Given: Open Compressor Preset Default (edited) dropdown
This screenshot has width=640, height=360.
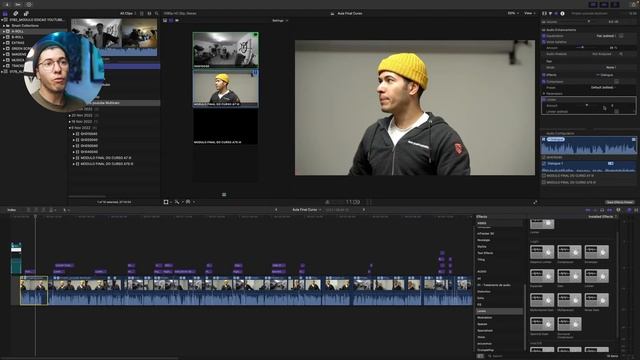Looking at the screenshot, I should coord(603,87).
